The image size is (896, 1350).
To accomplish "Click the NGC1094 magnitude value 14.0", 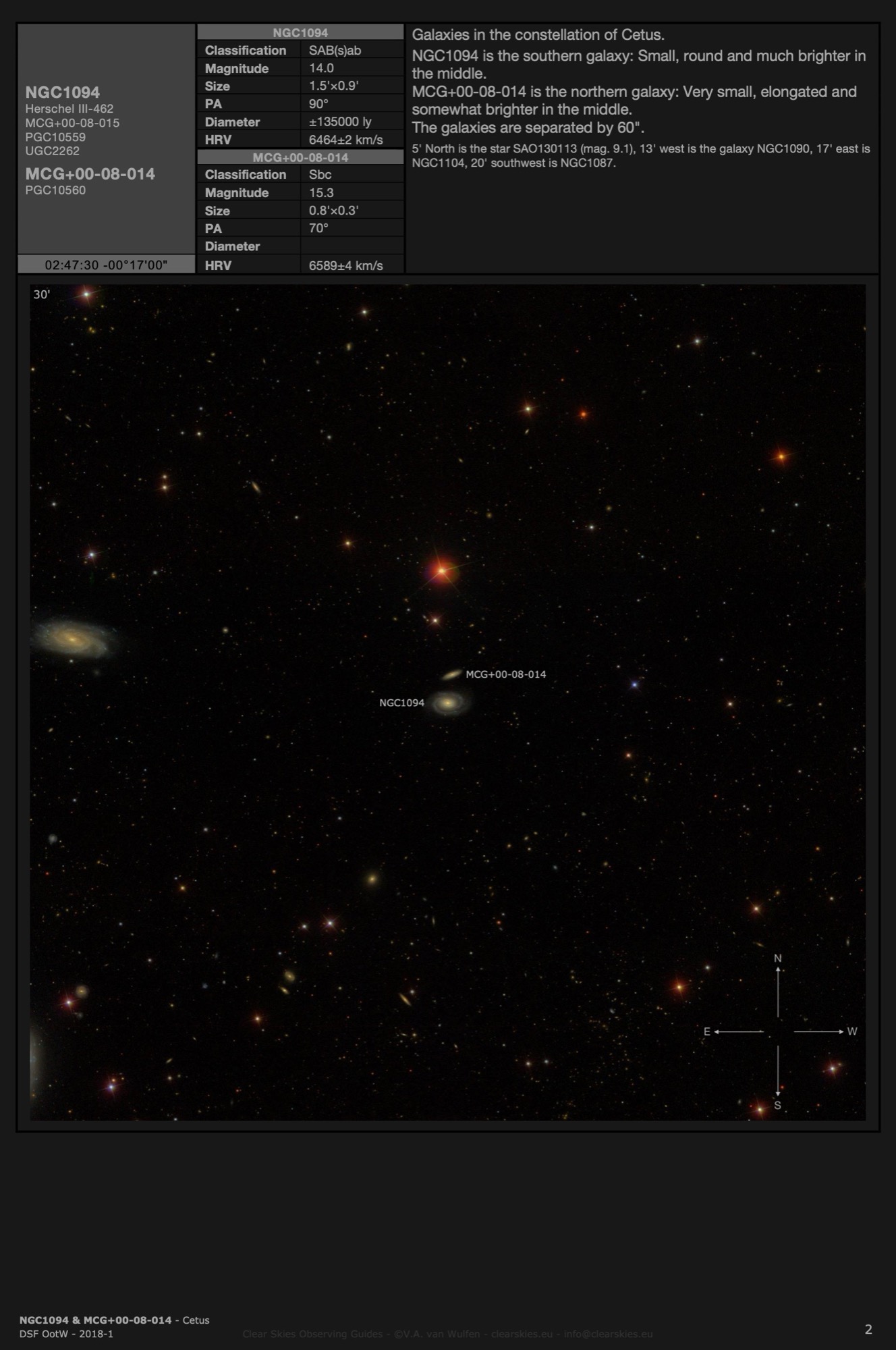I will (321, 68).
